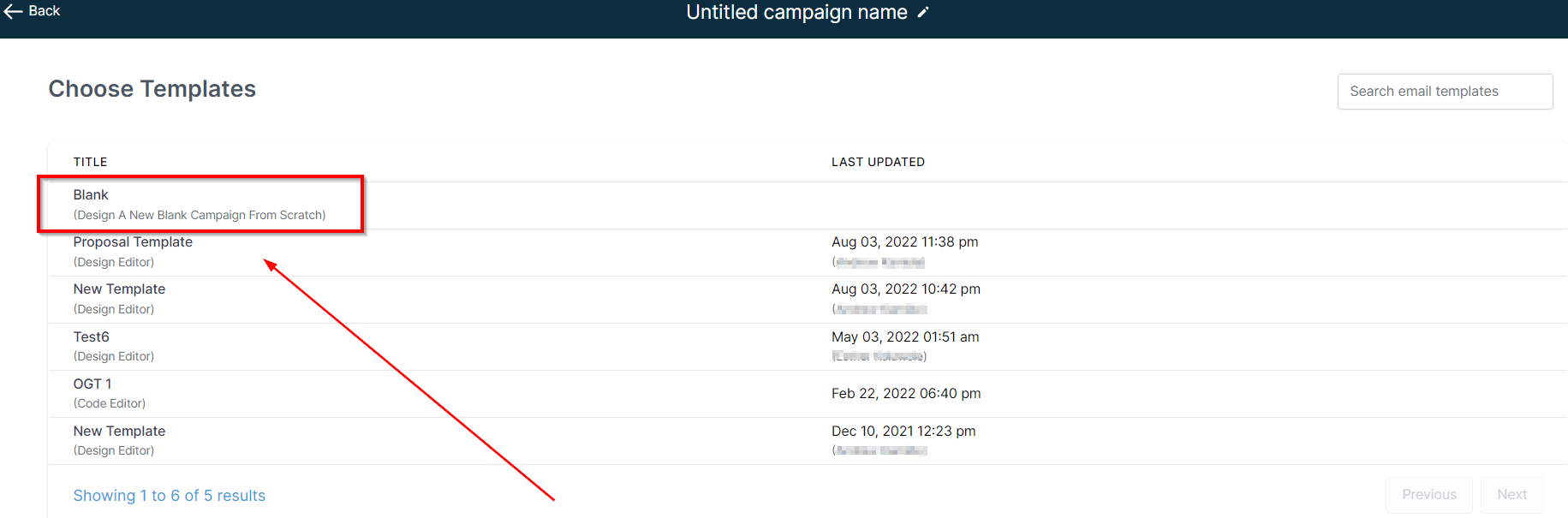Click the Next pagination button

pyautogui.click(x=1511, y=495)
